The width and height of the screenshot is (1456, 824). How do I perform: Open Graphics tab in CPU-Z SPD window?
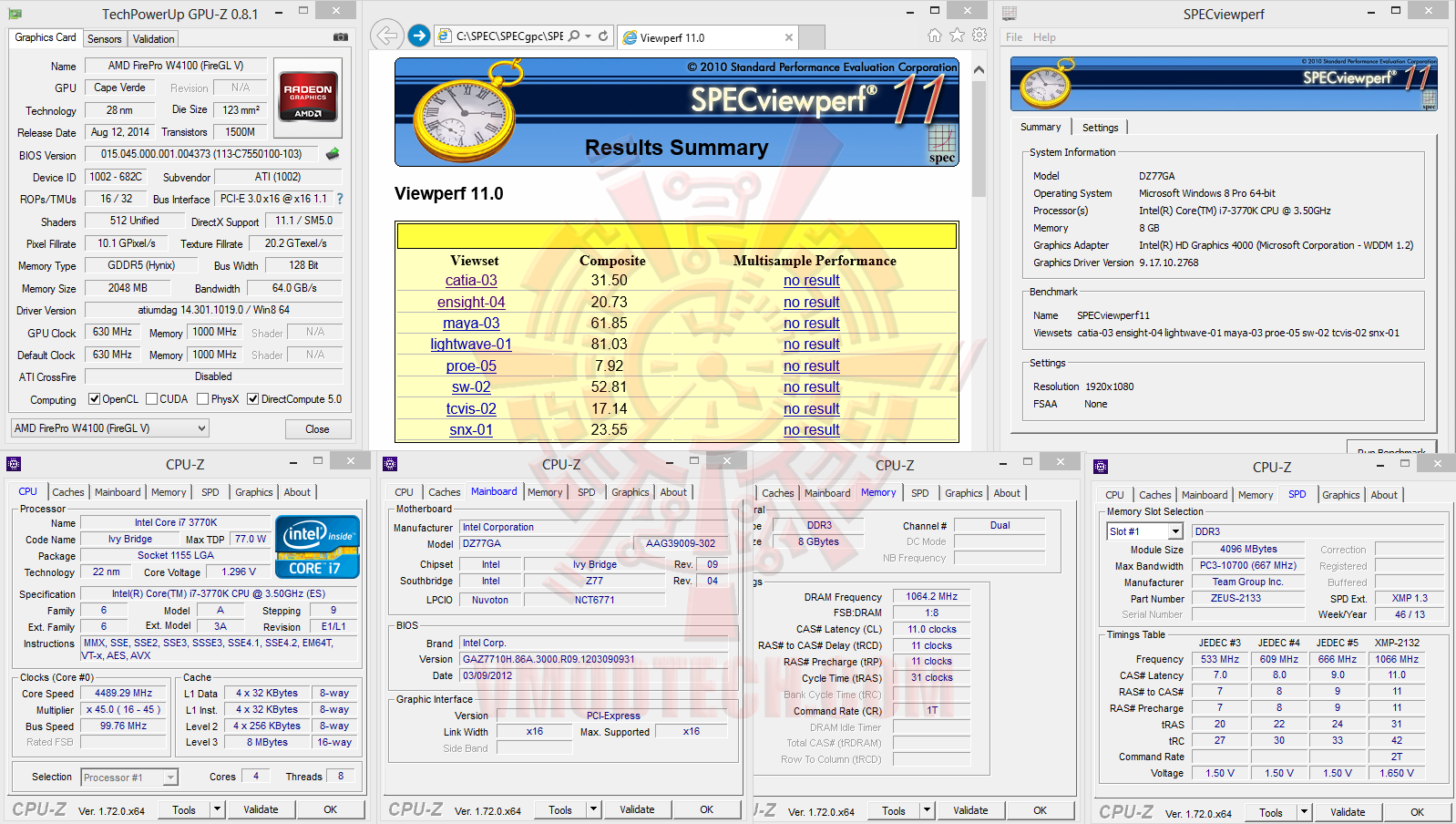tap(1341, 495)
